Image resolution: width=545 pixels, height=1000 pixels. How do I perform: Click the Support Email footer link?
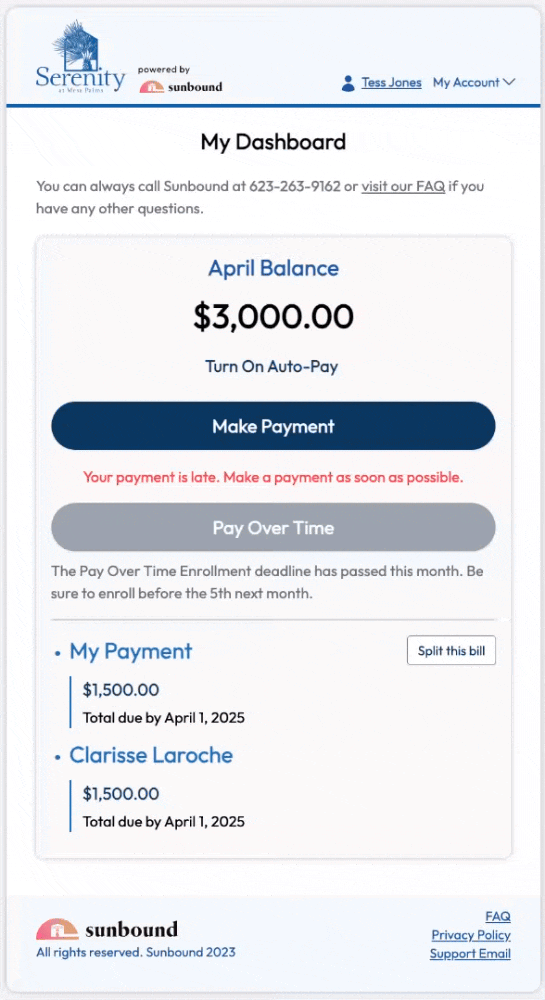click(470, 954)
